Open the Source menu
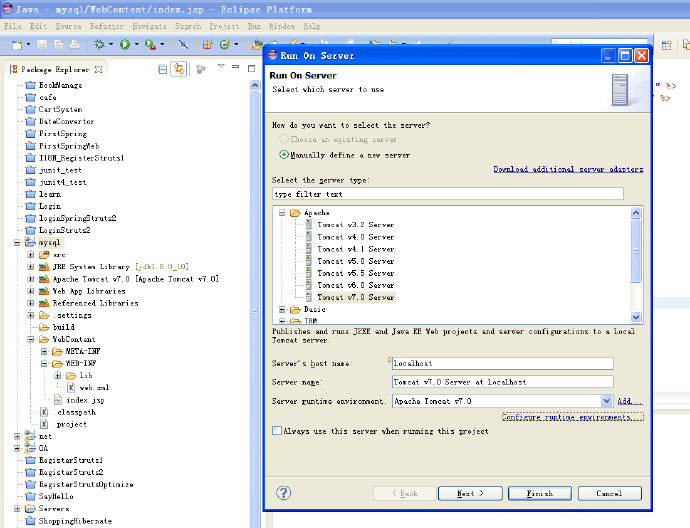This screenshot has width=690, height=528. tap(68, 26)
